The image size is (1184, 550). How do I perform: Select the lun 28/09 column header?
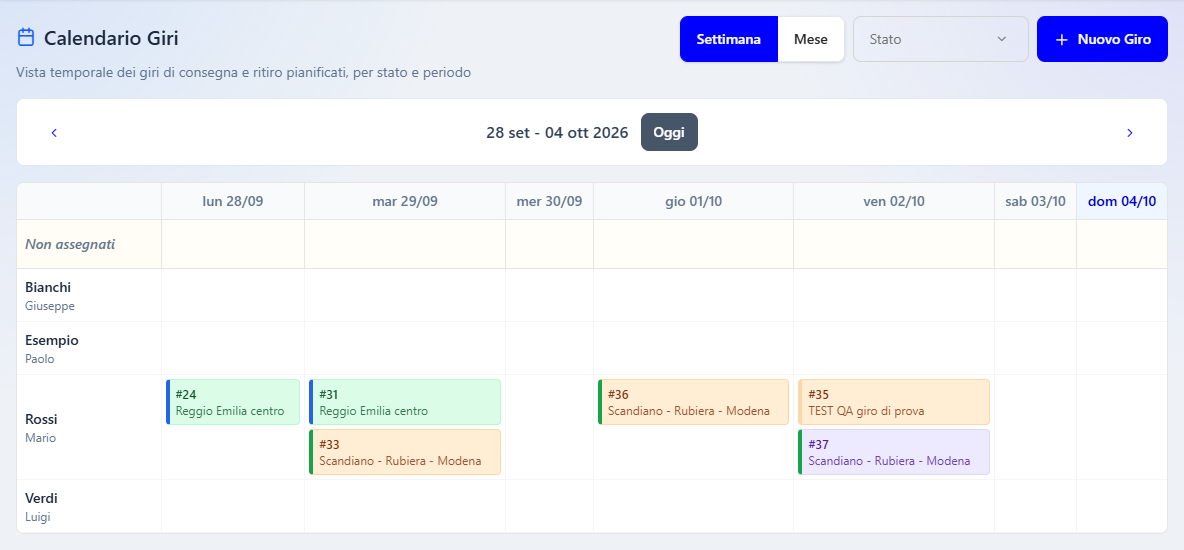click(233, 201)
